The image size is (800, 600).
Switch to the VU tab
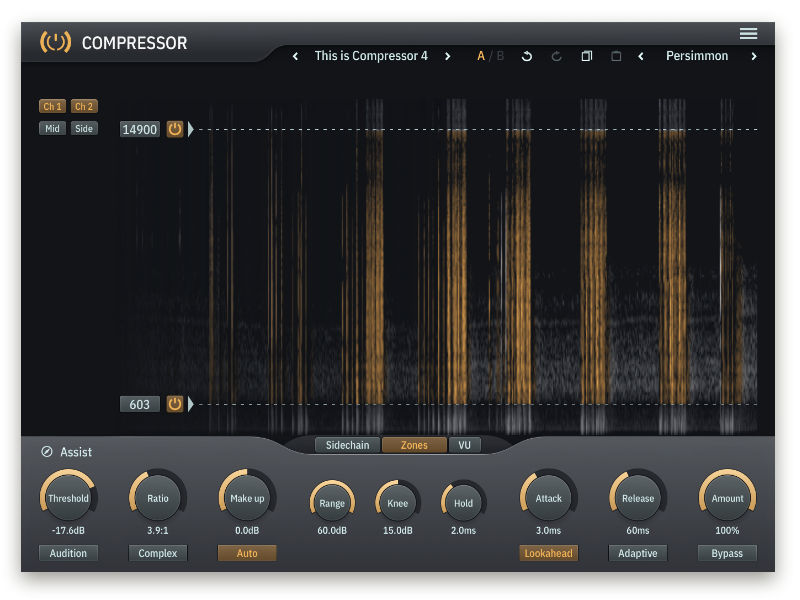pos(464,445)
